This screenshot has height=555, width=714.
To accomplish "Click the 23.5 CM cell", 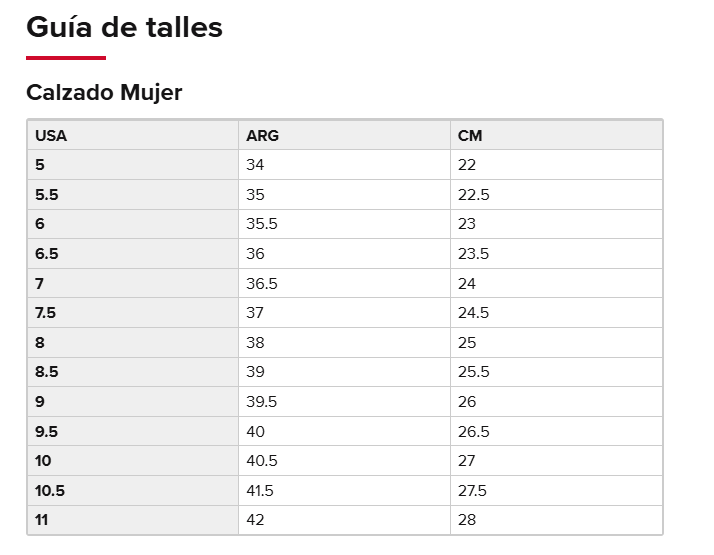I will tap(556, 254).
